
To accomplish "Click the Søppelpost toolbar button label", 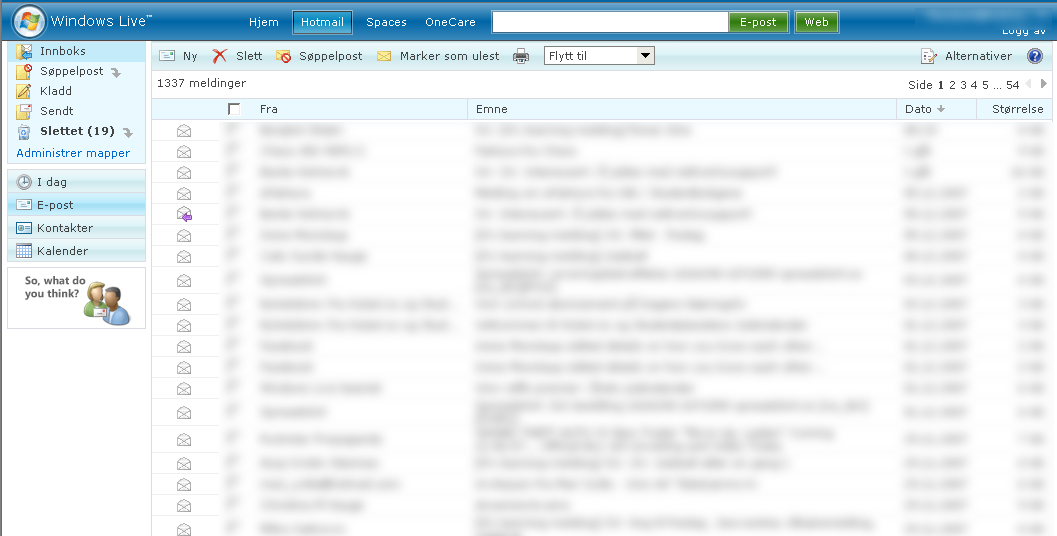I will tap(330, 57).
